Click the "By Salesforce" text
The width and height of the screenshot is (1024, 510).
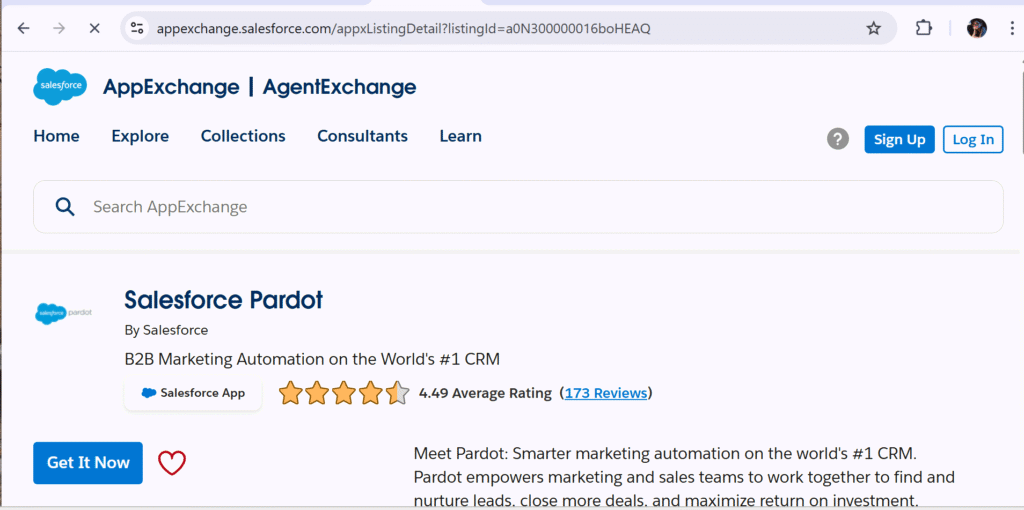(167, 330)
